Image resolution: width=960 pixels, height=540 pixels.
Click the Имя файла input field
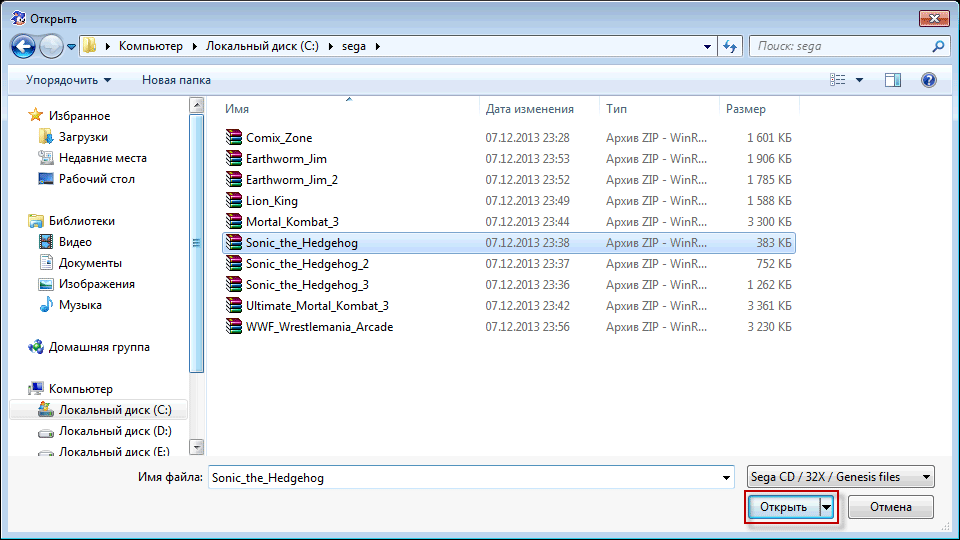click(470, 478)
